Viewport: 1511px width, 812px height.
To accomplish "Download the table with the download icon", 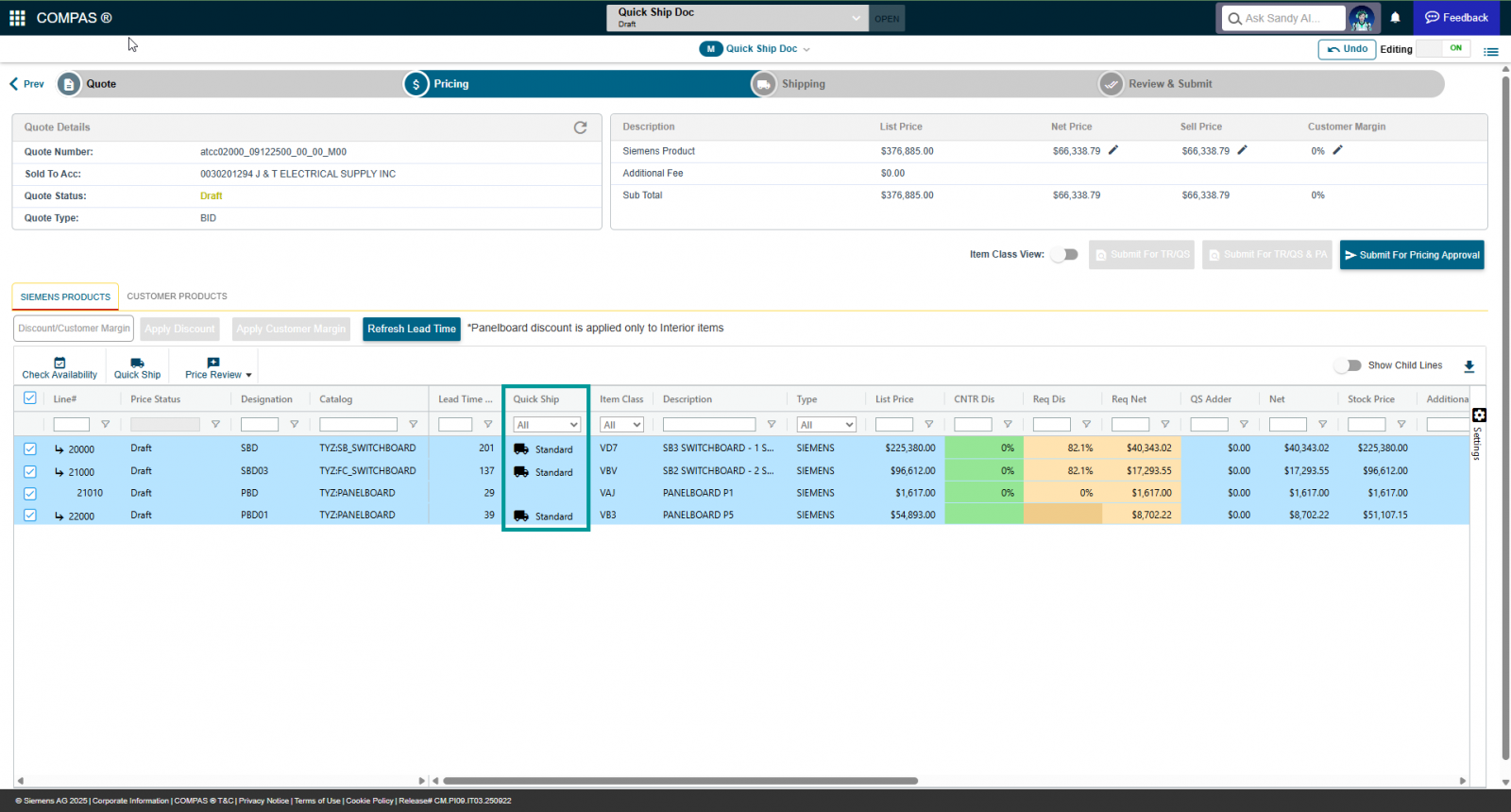I will pos(1469,366).
